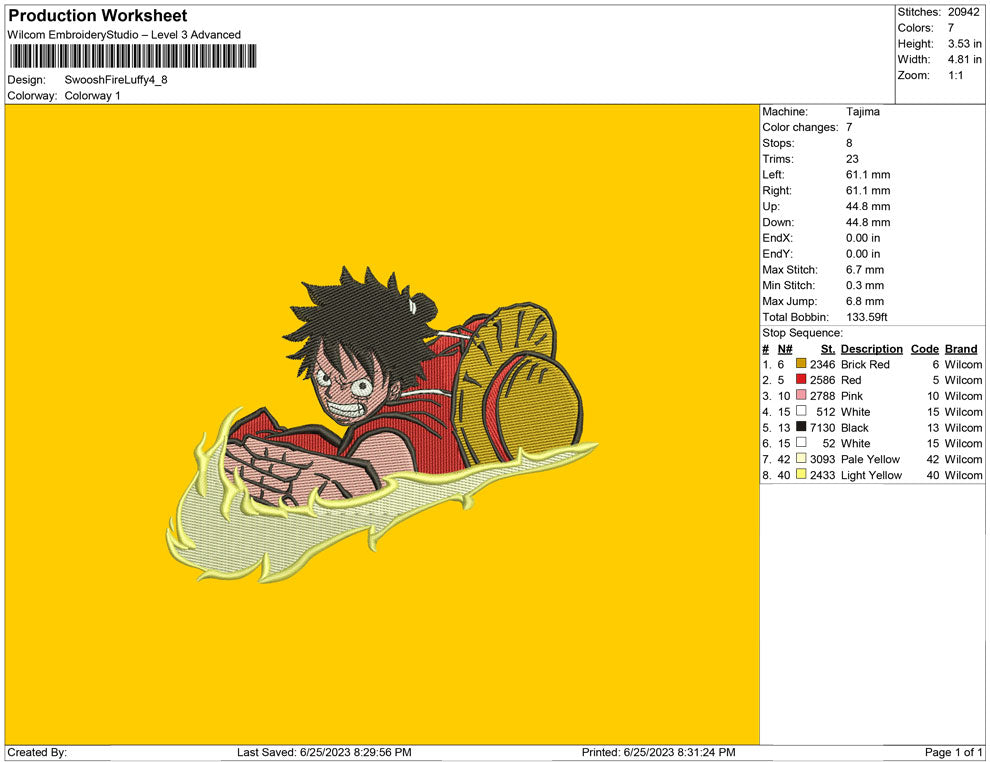The width and height of the screenshot is (990, 762).
Task: Click the Luffy embroidery design preview
Action: (x=382, y=424)
